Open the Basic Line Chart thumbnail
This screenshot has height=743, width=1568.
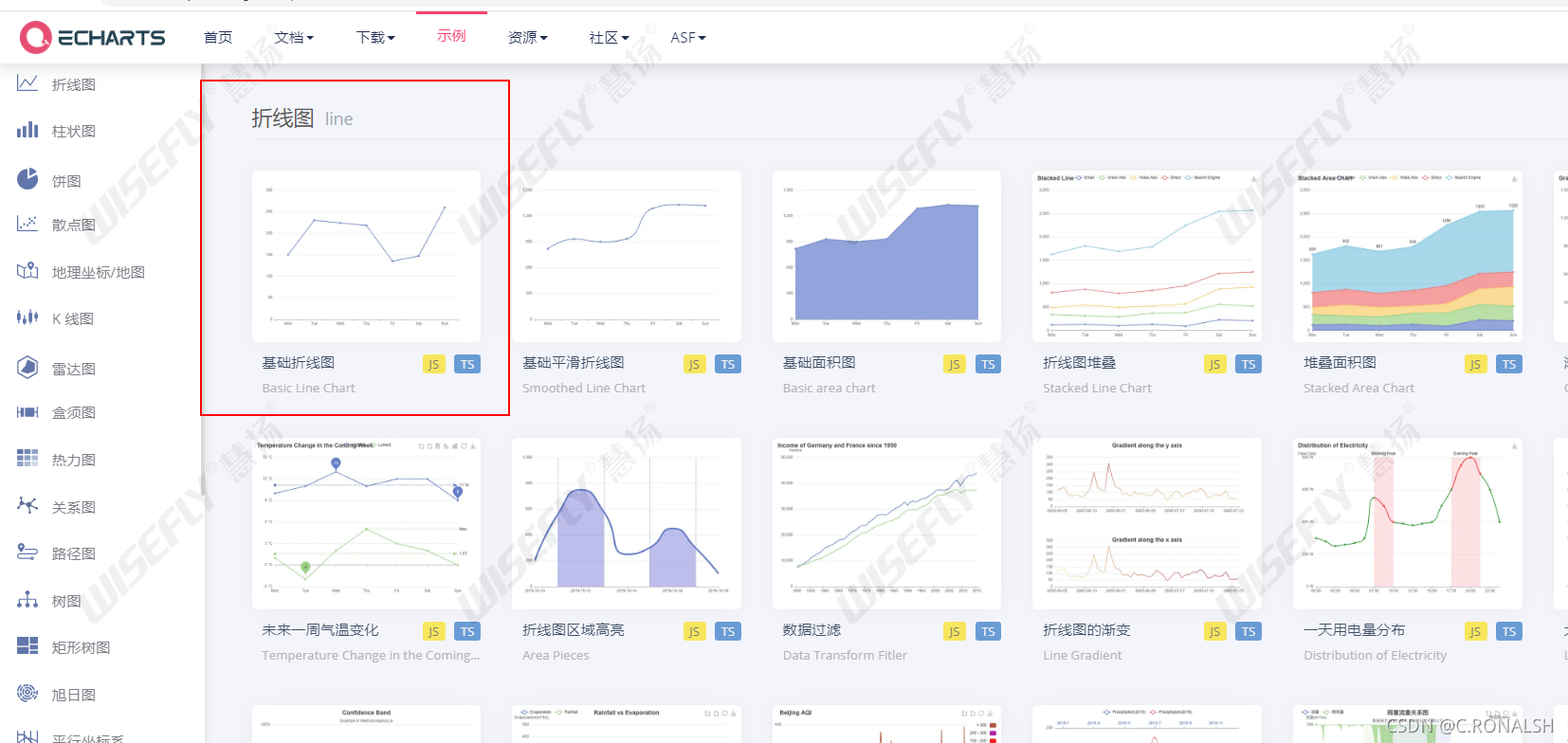point(366,256)
